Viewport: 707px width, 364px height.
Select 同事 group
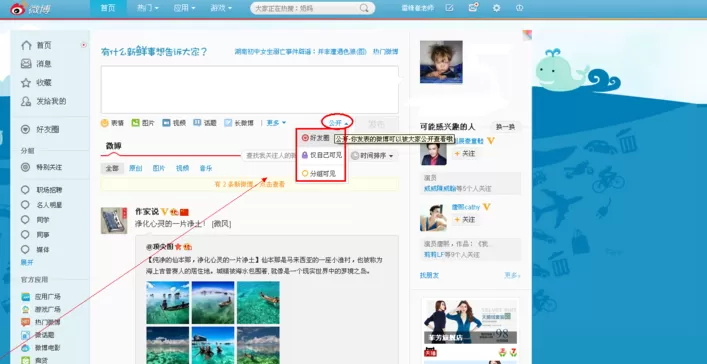coord(35,235)
